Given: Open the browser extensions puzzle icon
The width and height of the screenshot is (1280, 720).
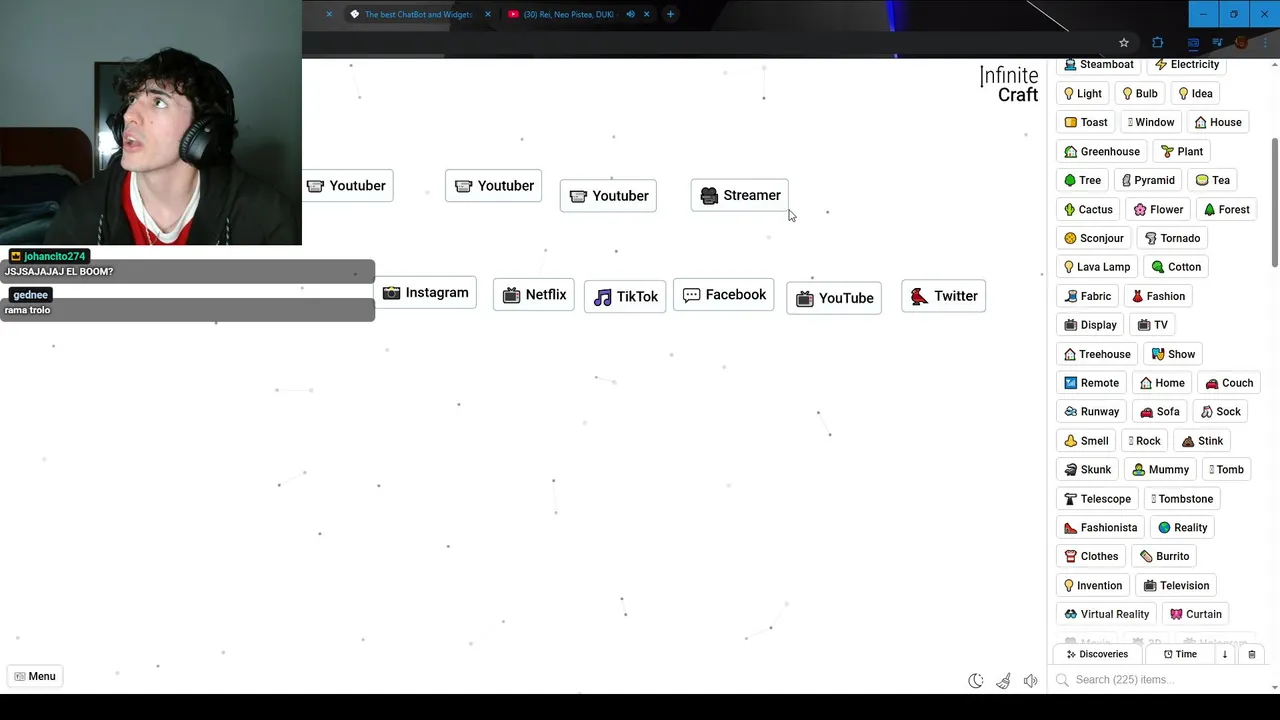Looking at the screenshot, I should tap(1158, 43).
